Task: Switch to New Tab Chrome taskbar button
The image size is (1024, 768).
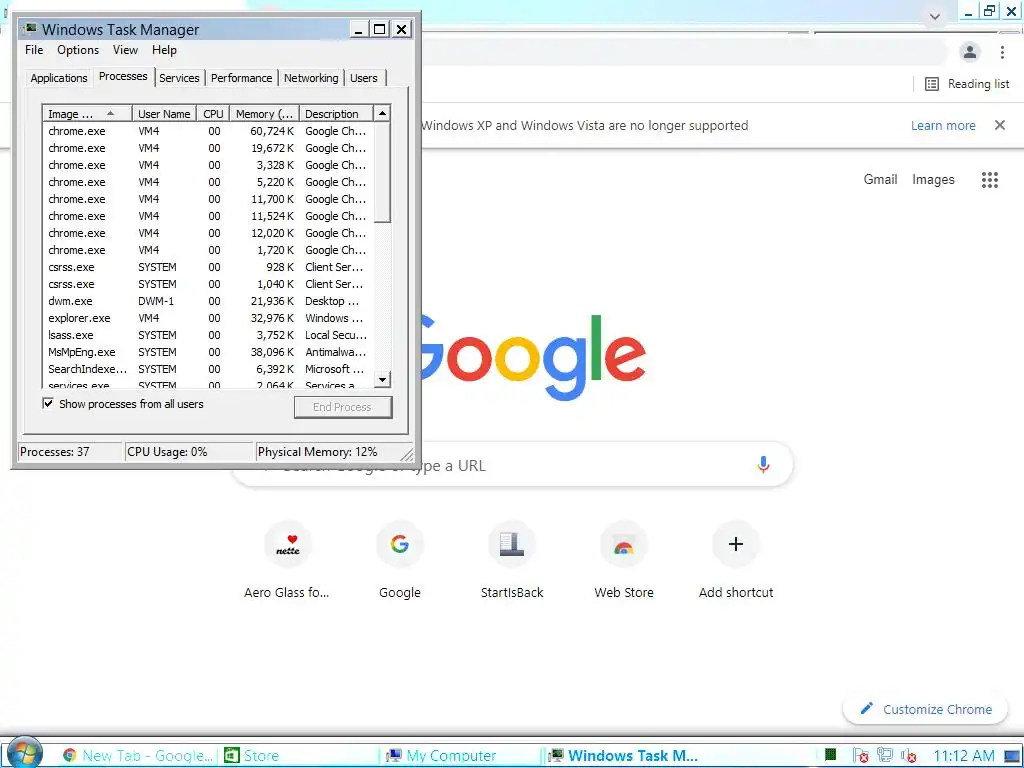Action: pos(137,756)
